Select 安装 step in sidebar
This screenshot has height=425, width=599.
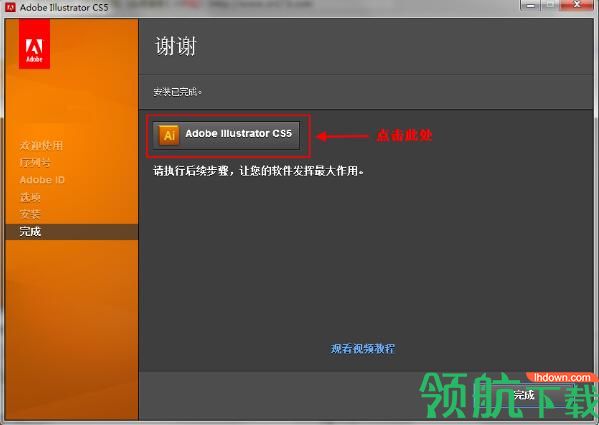pyautogui.click(x=30, y=214)
